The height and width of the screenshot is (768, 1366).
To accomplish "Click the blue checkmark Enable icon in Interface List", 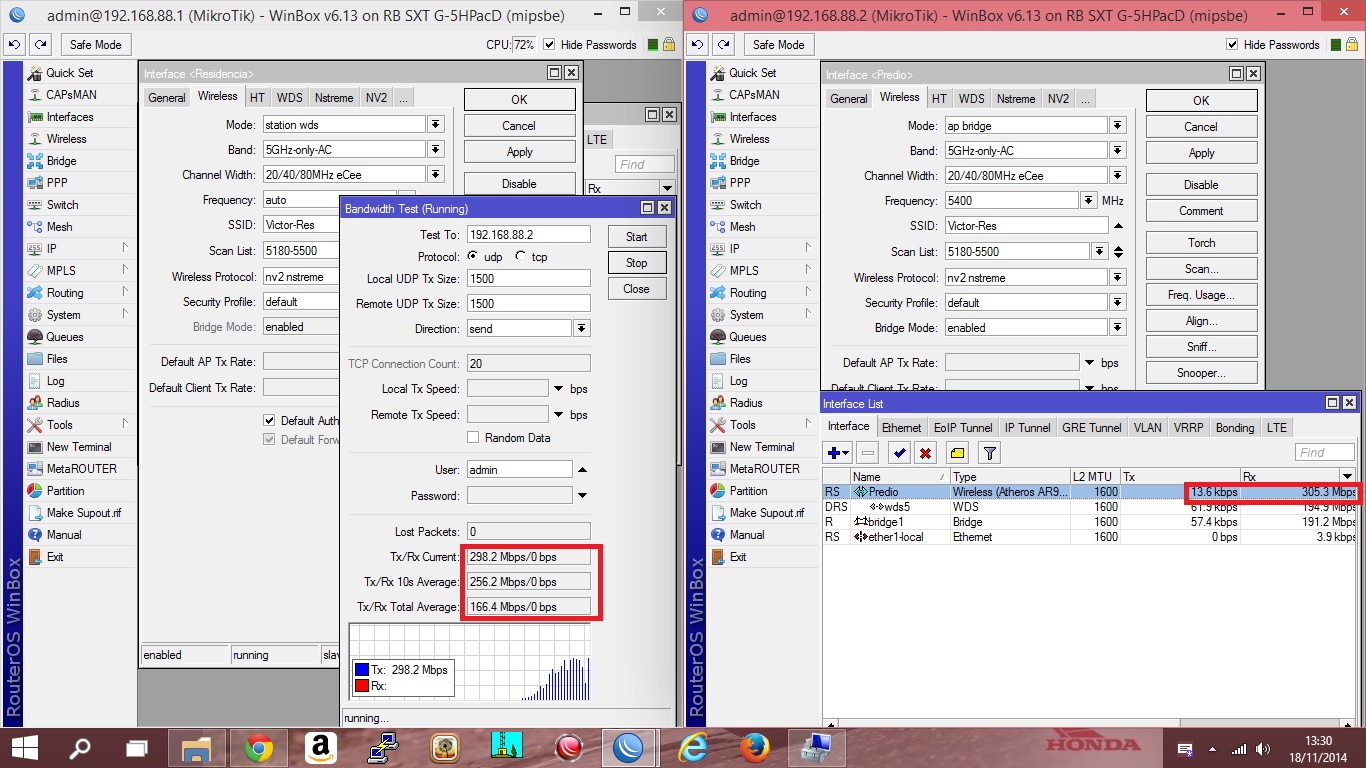I will [x=900, y=453].
